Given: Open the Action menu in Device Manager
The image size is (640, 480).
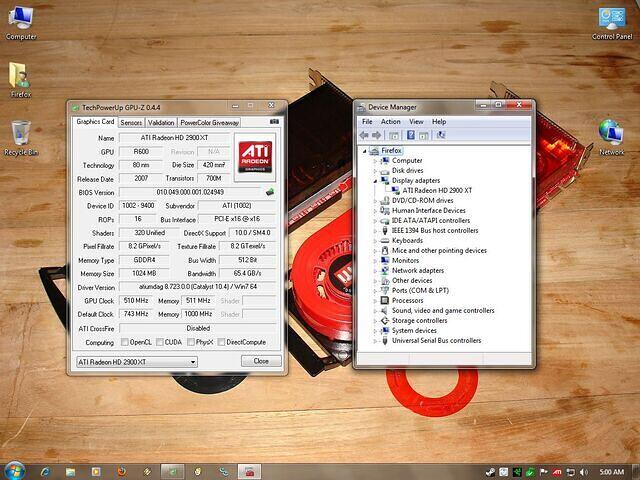Looking at the screenshot, I should (x=391, y=122).
